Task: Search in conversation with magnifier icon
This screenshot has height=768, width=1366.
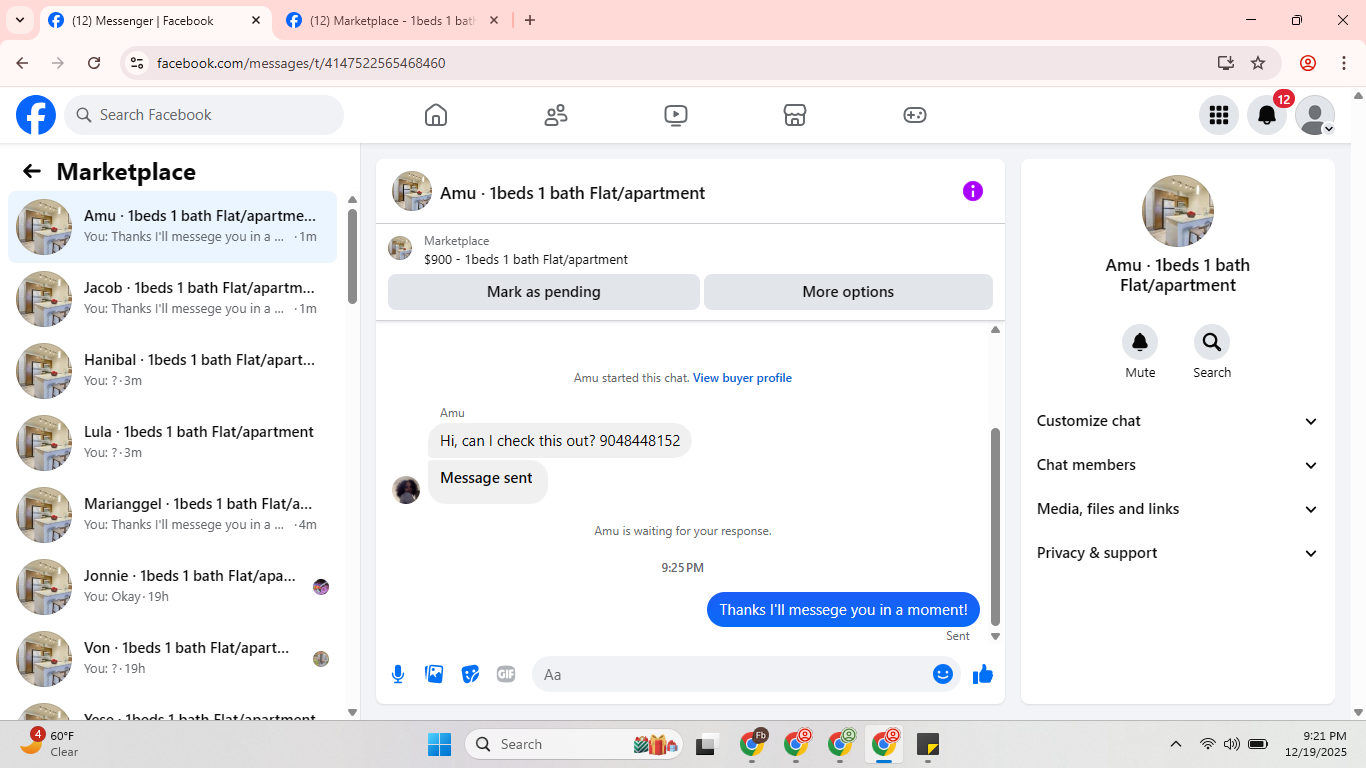Action: (1212, 343)
